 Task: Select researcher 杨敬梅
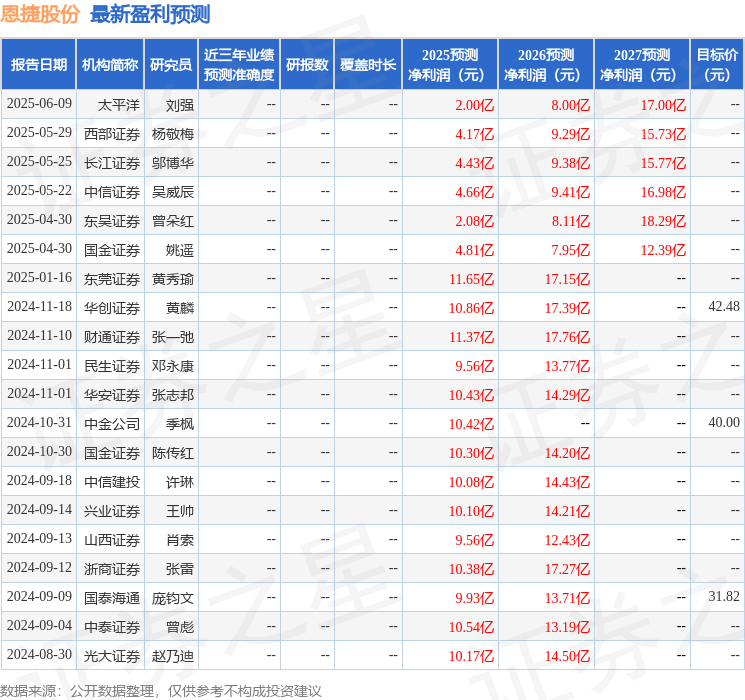click(173, 134)
